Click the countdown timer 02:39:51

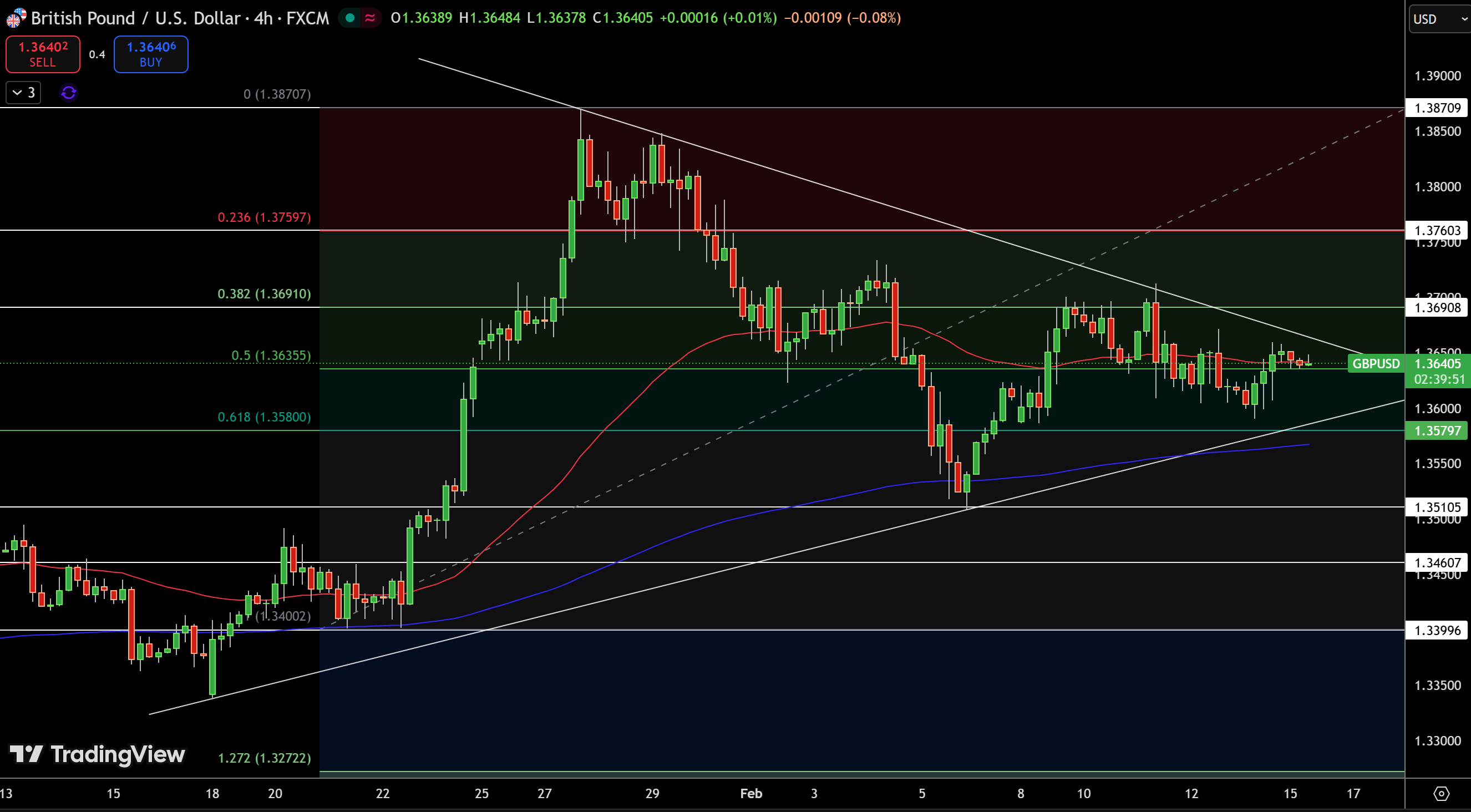point(1439,380)
